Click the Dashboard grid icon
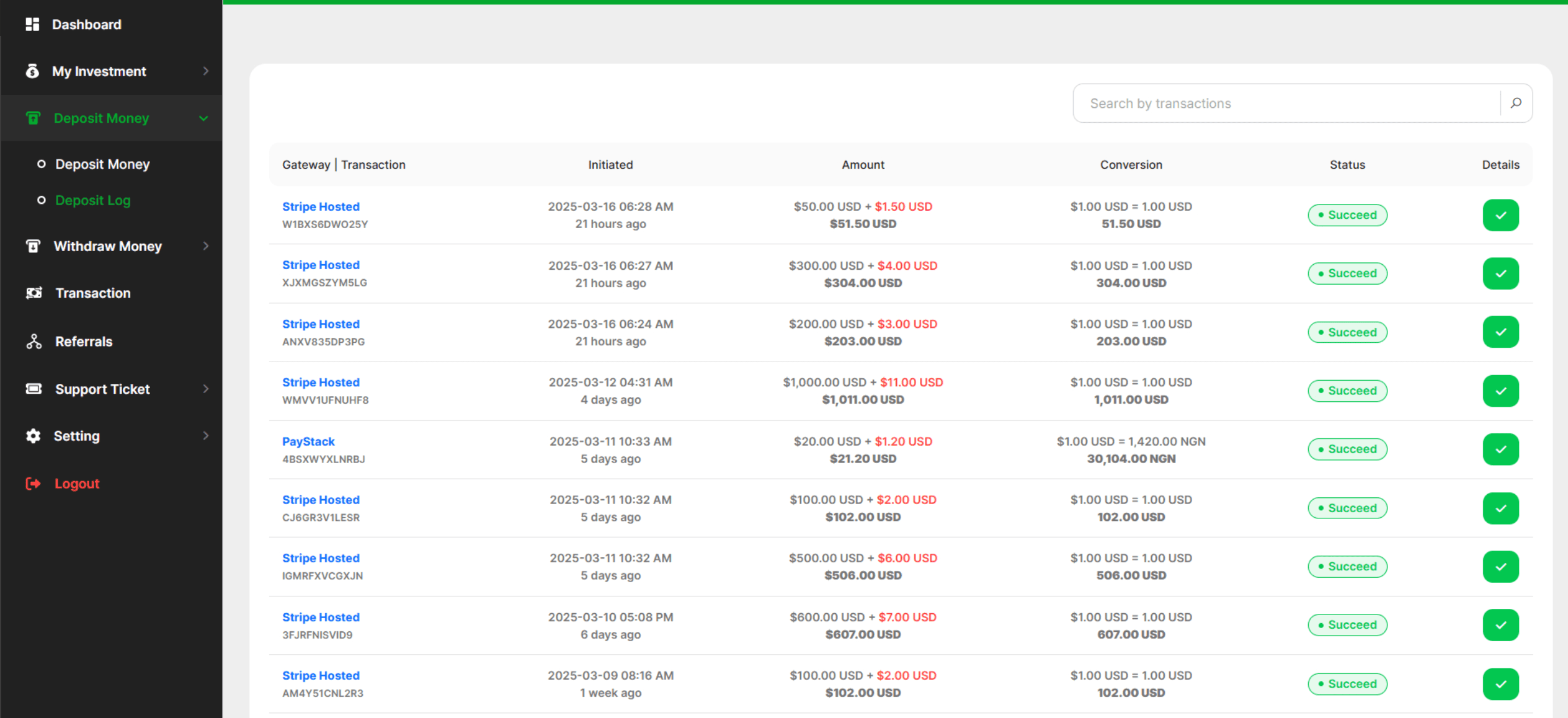Screen dimensions: 1568x718 (x=32, y=24)
